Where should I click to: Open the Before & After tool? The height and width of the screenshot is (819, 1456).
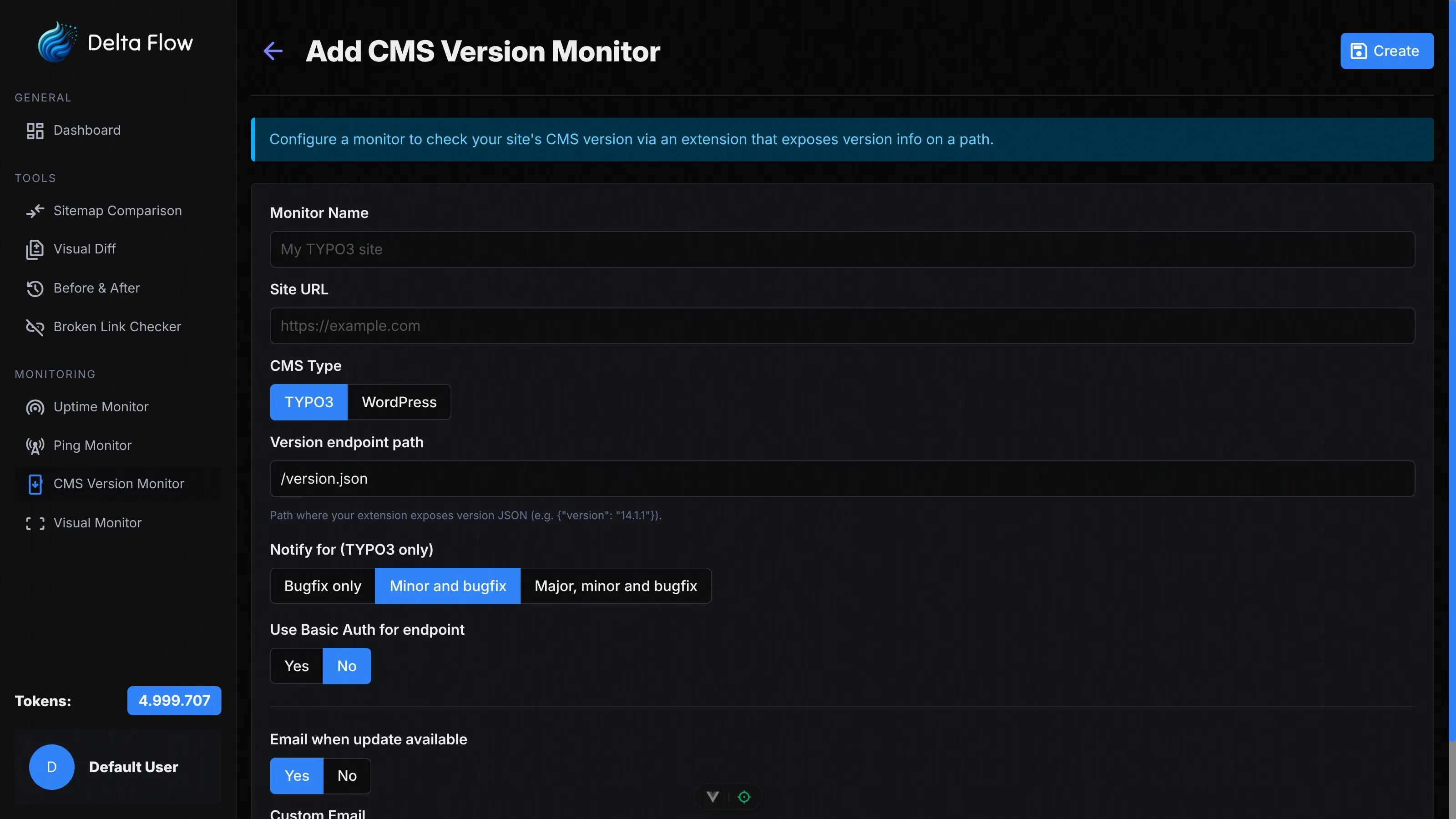tap(96, 288)
